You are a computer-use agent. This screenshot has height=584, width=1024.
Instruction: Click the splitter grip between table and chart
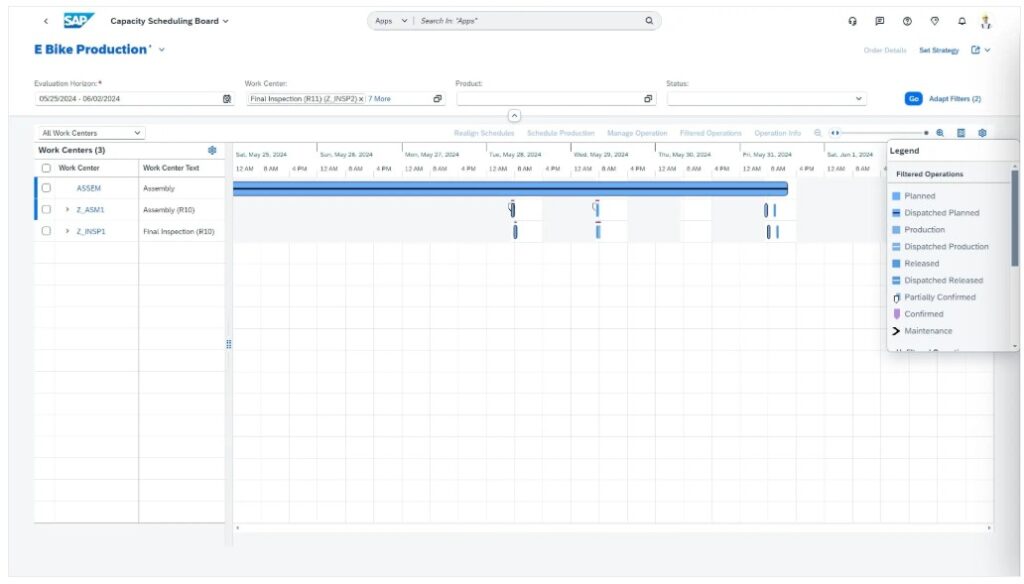click(229, 344)
